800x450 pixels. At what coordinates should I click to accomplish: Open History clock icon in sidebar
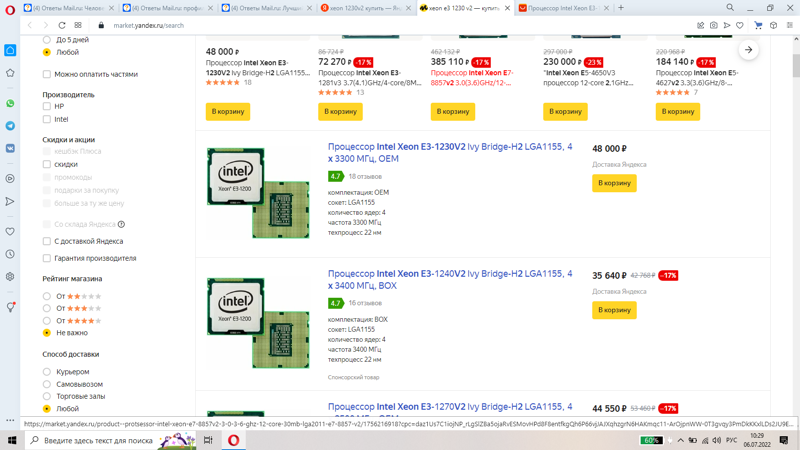click(x=10, y=254)
